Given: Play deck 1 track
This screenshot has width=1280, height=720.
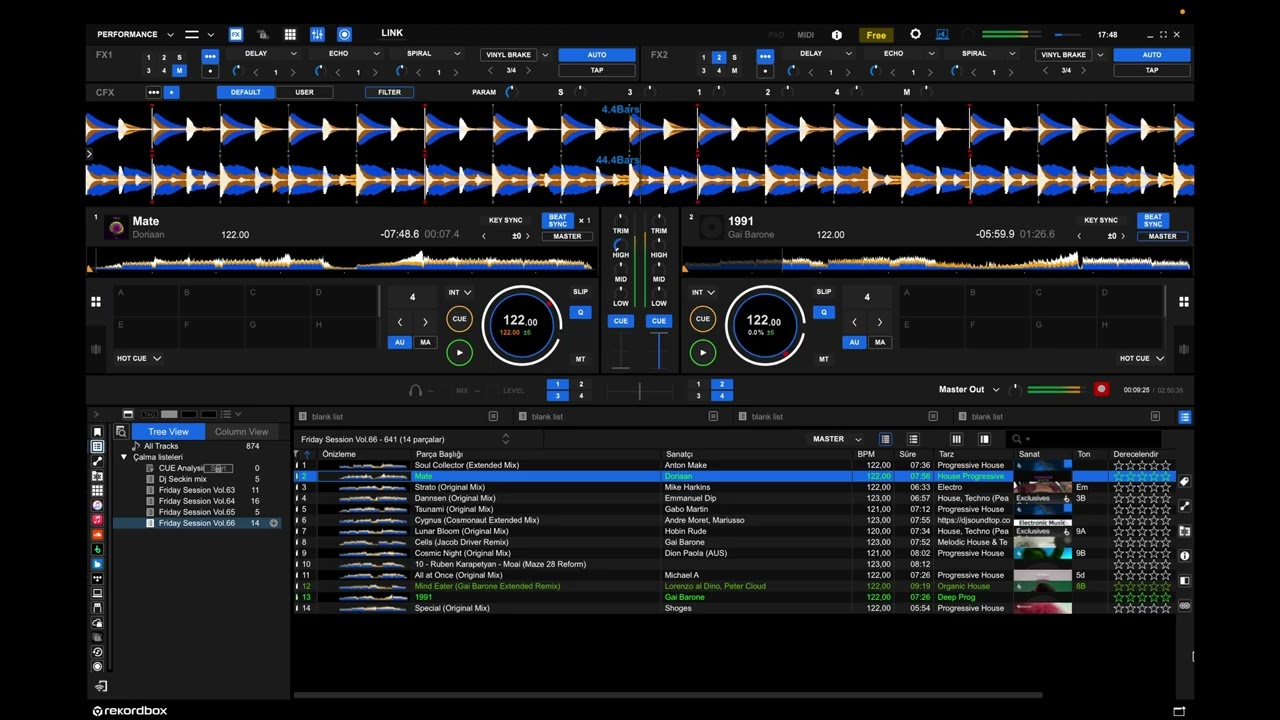Looking at the screenshot, I should point(459,352).
